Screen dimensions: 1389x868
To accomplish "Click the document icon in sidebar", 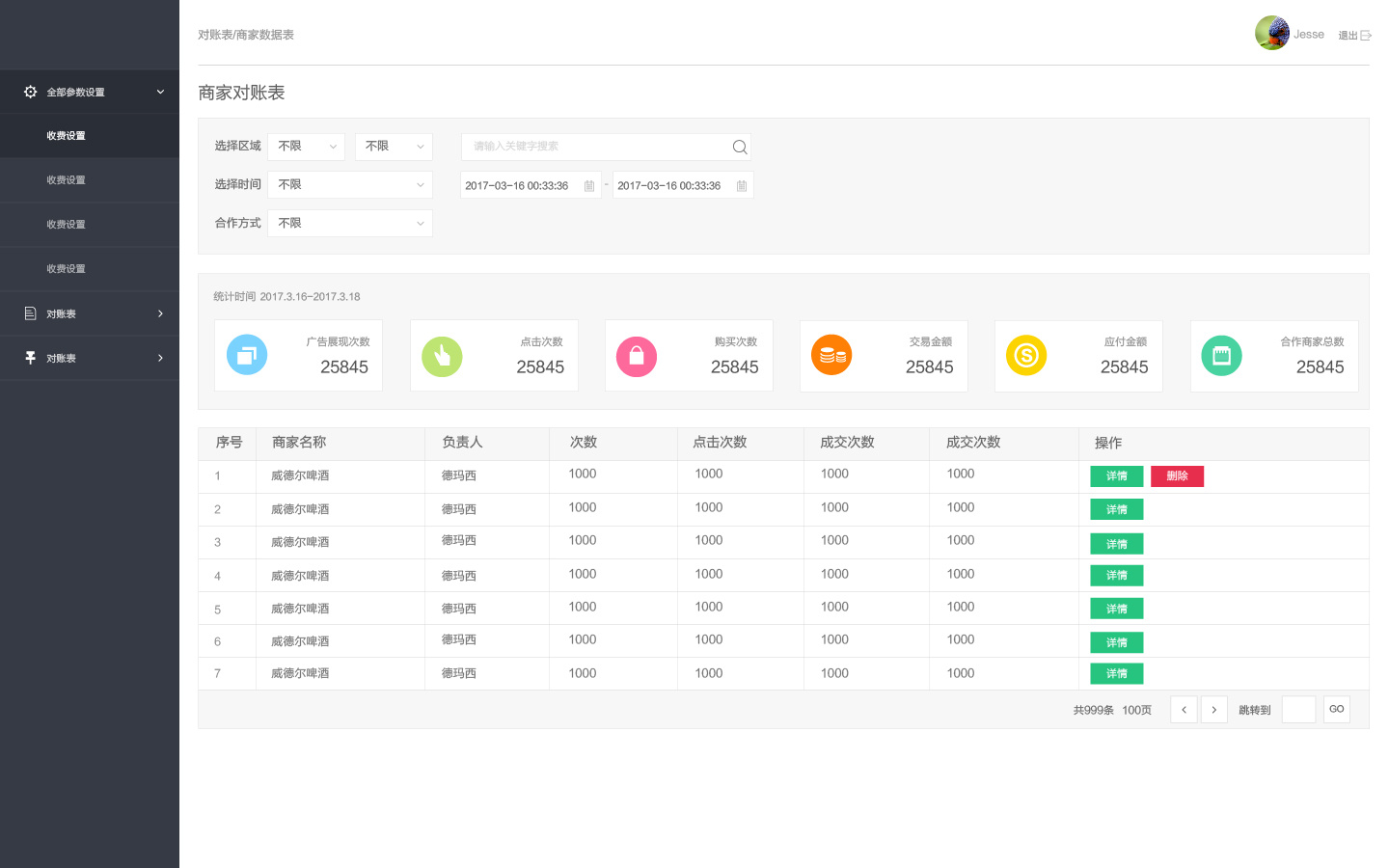I will point(30,313).
